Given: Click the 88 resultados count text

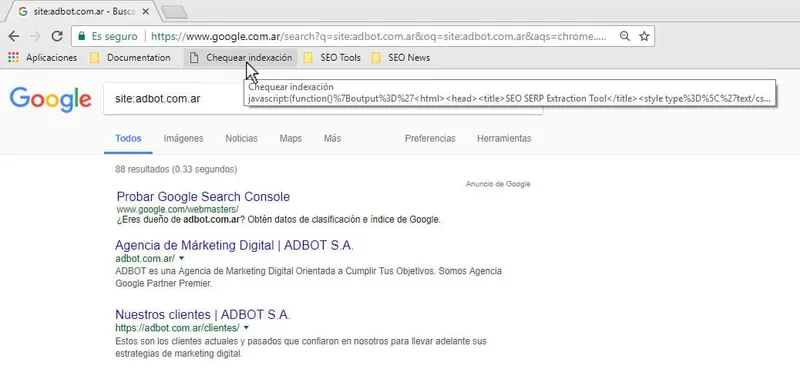Looking at the screenshot, I should [x=176, y=169].
